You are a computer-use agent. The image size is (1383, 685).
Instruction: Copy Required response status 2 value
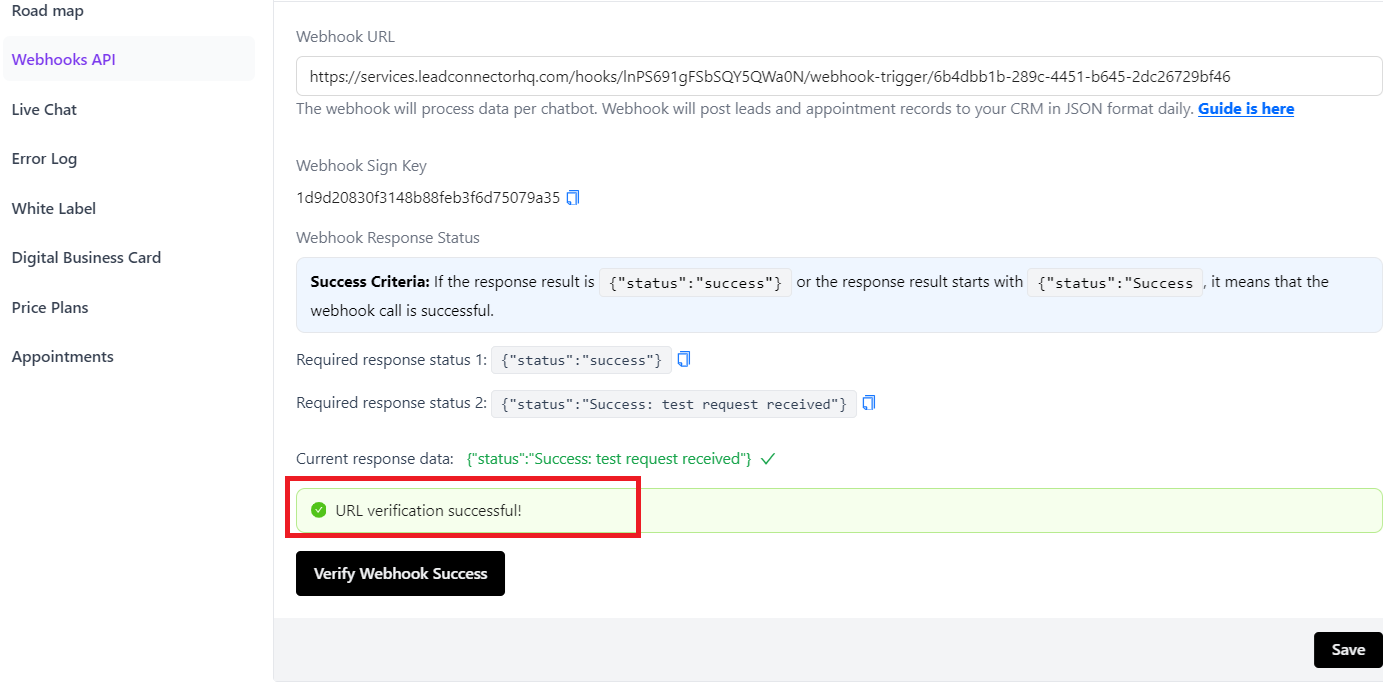pos(869,403)
